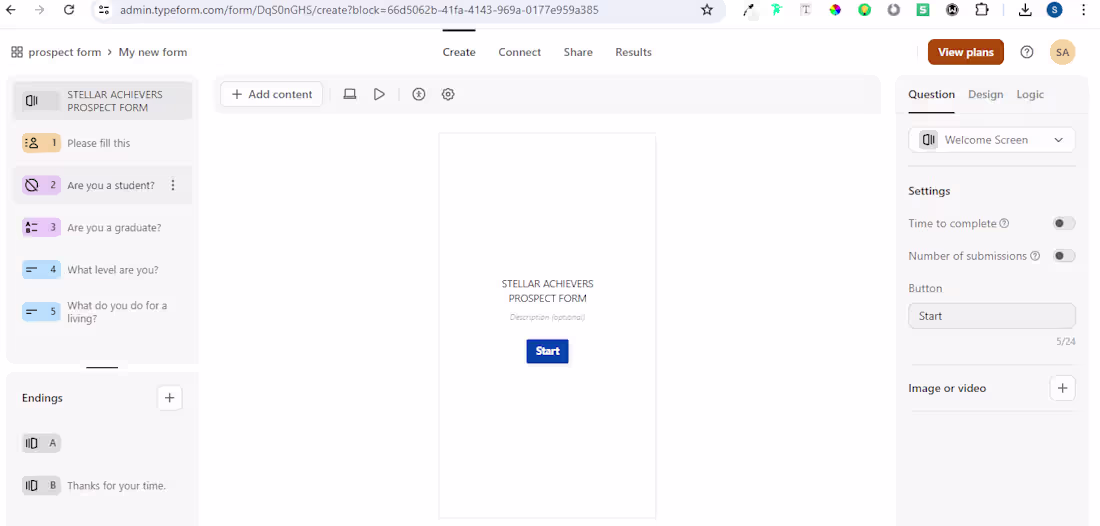
Task: Open the device preview laptop icon
Action: click(x=350, y=94)
